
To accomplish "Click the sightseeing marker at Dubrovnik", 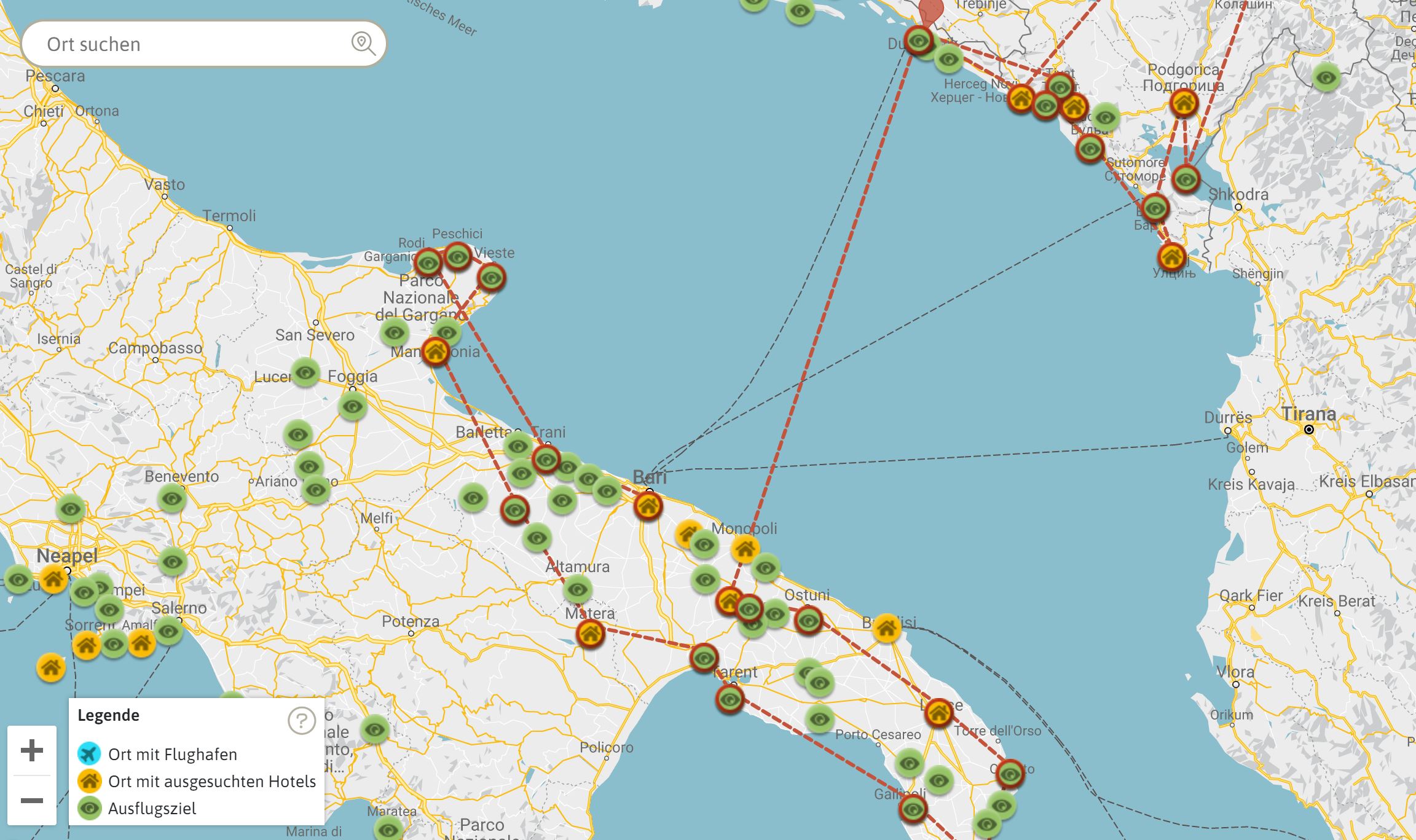I will point(919,41).
